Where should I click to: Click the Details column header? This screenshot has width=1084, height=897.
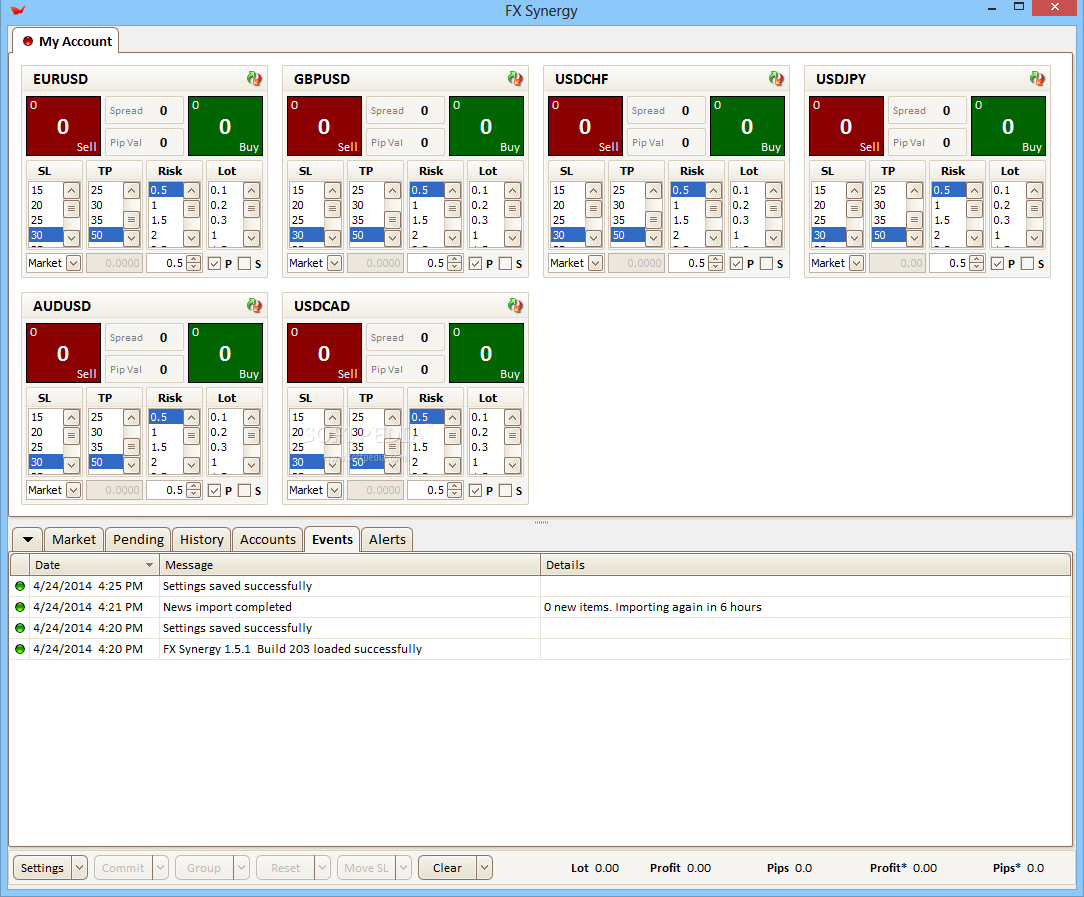[x=805, y=565]
